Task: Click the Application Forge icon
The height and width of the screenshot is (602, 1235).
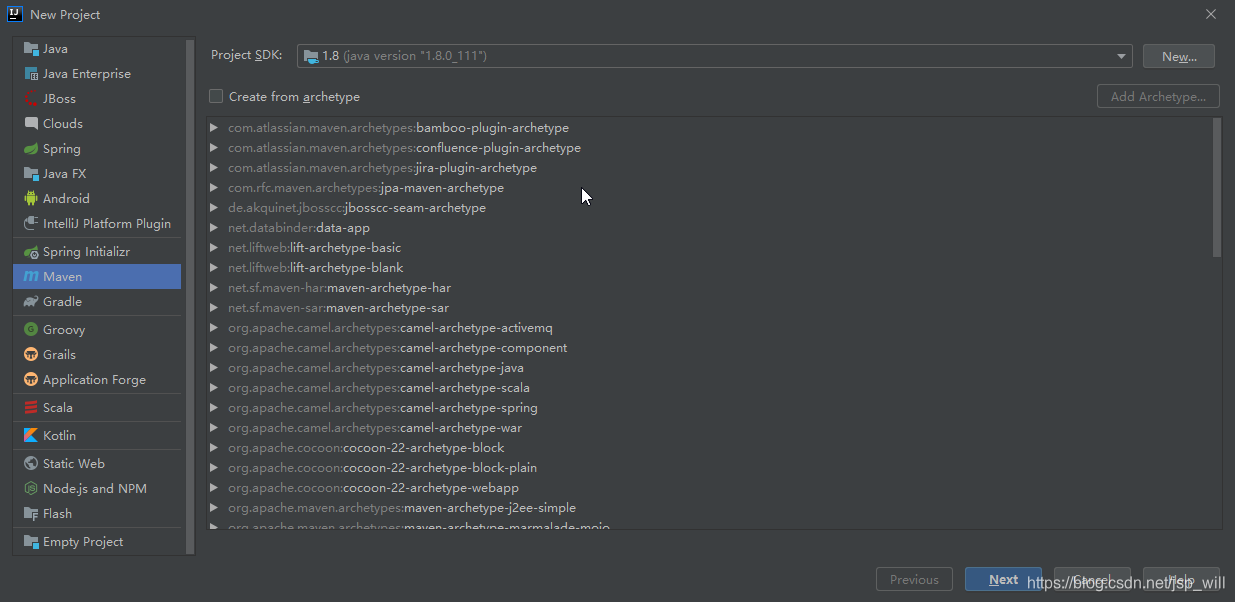Action: pos(31,379)
